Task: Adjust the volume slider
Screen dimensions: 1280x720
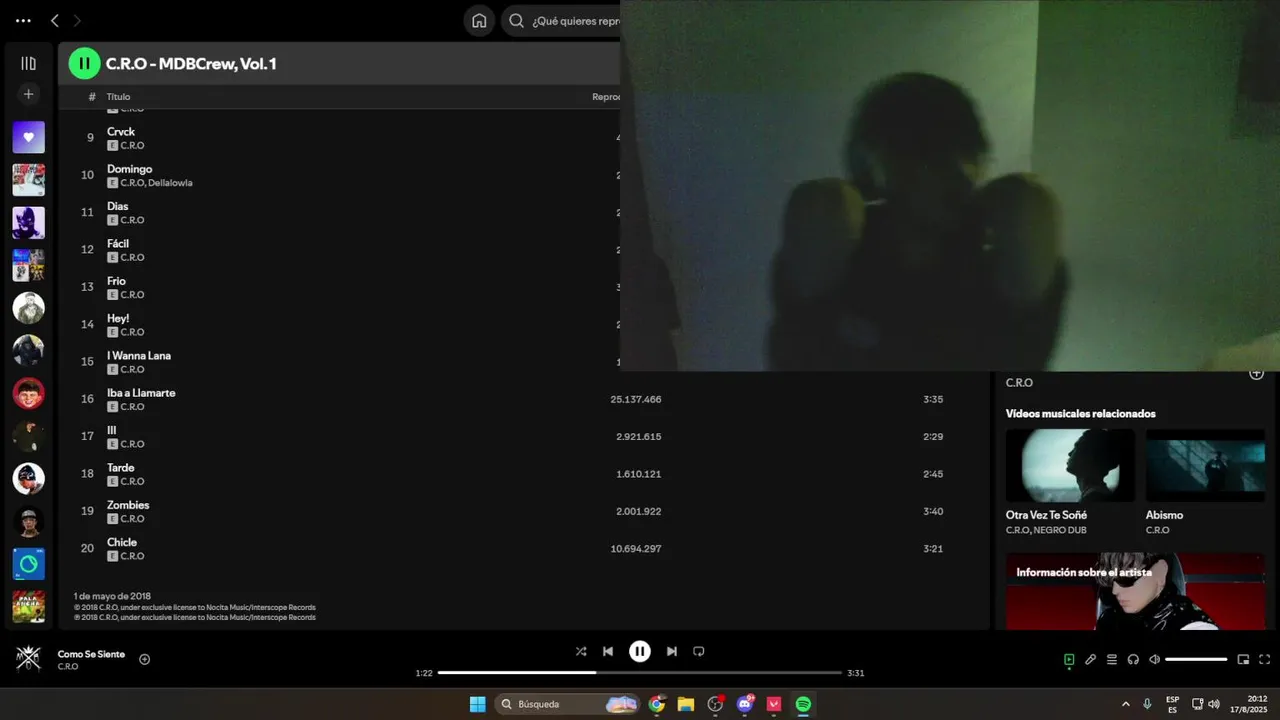Action: coord(1196,659)
